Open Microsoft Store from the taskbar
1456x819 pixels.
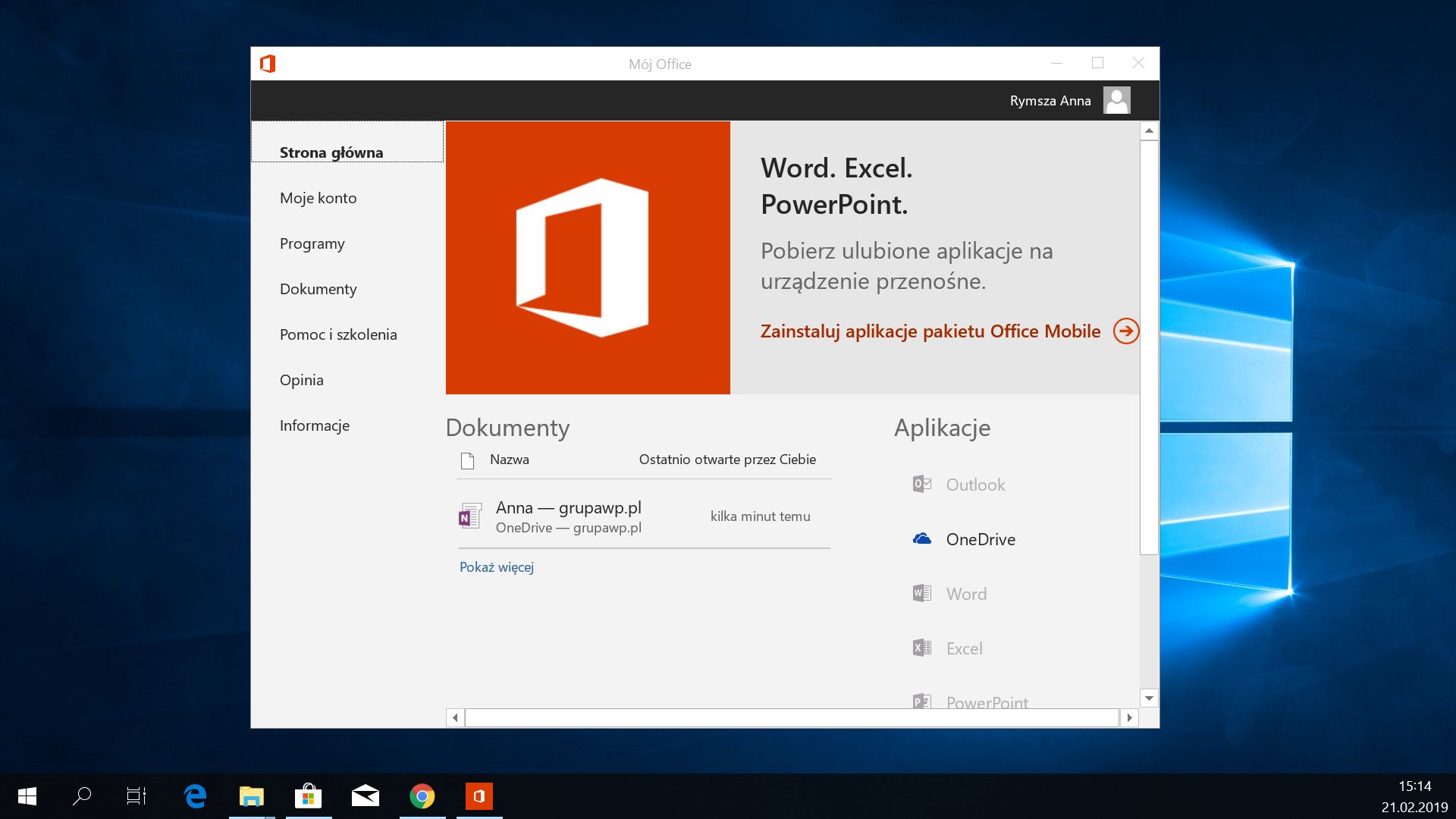(x=308, y=795)
